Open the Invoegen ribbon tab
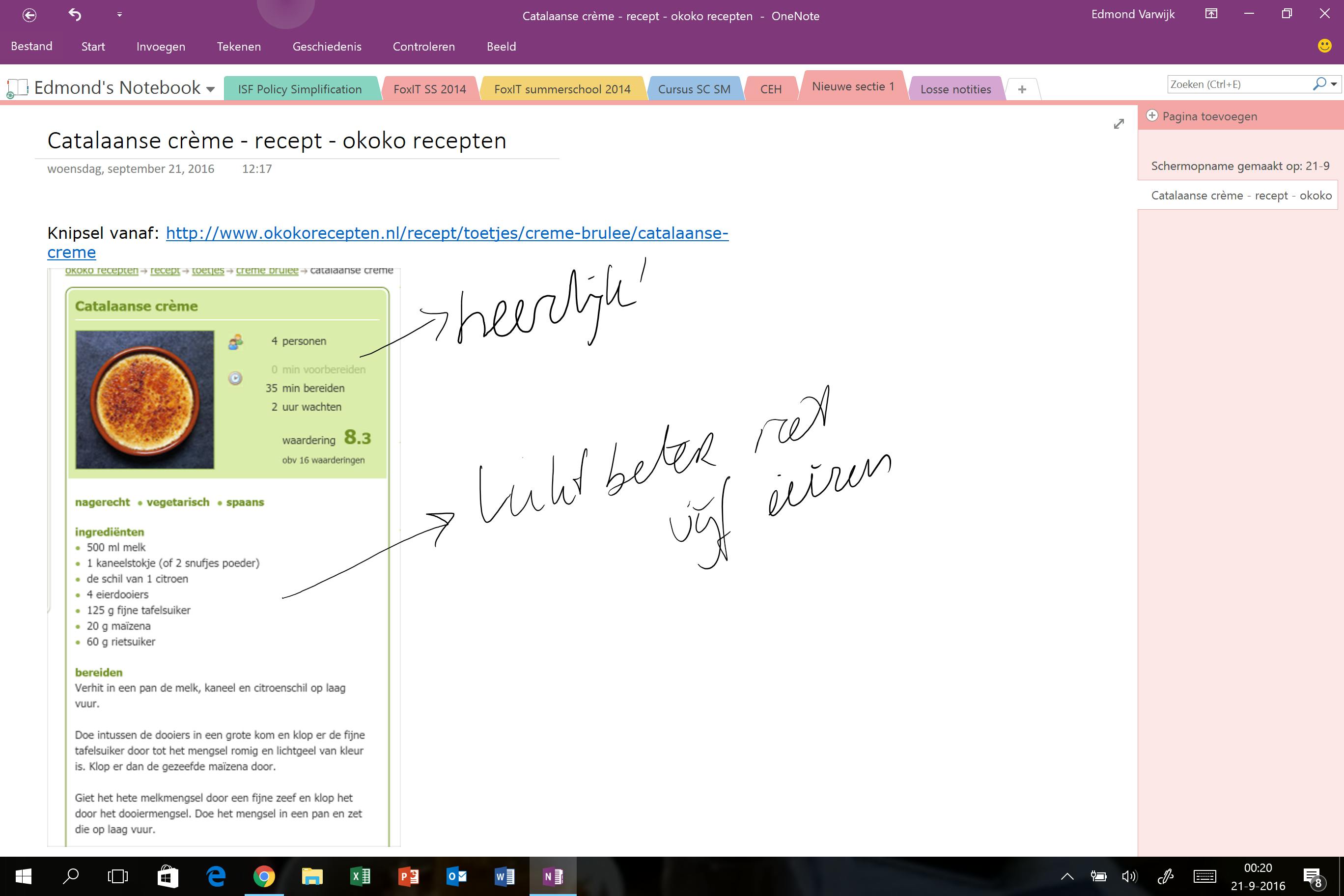 click(x=161, y=47)
